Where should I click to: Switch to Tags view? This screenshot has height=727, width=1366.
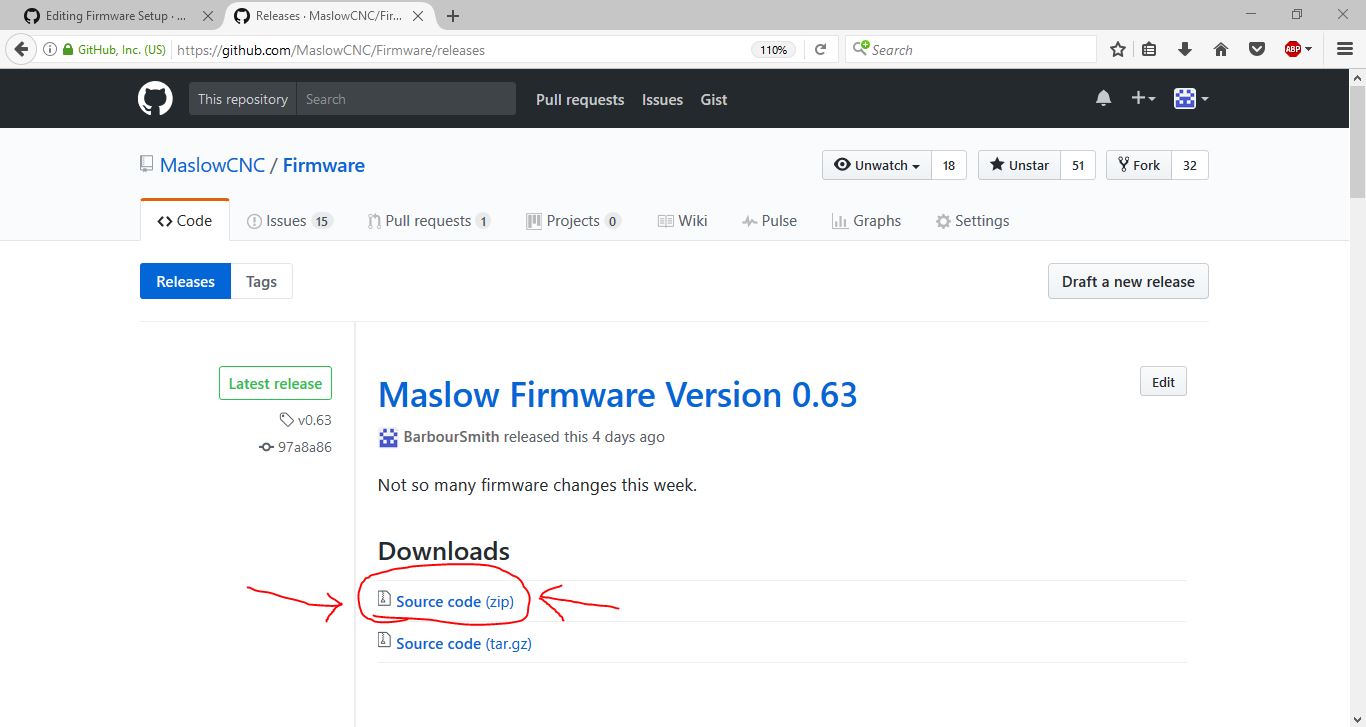pos(261,281)
